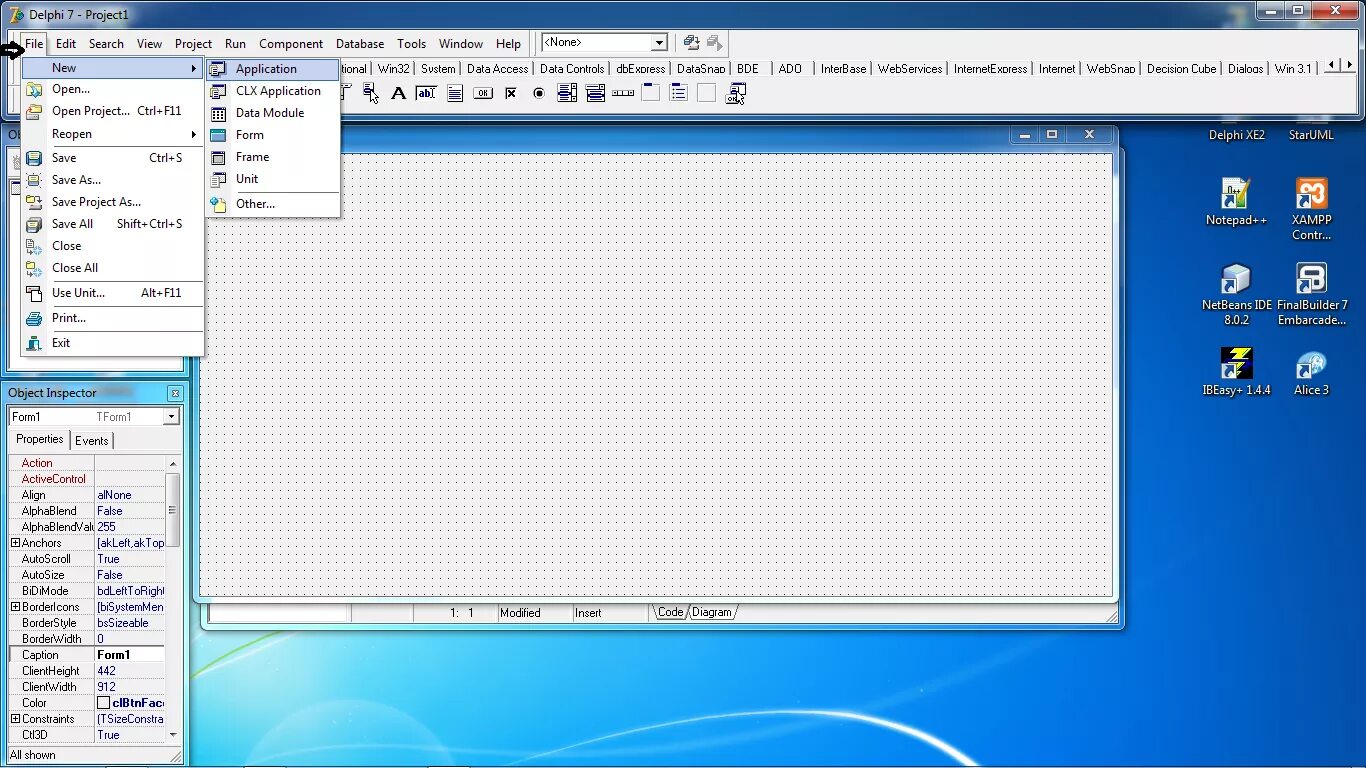This screenshot has height=768, width=1366.
Task: Open the Notepad++ desktop shortcut
Action: click(x=1236, y=203)
